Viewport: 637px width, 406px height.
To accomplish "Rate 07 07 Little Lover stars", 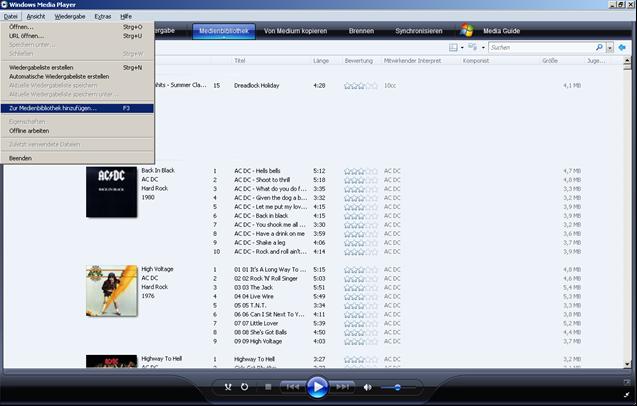I will pos(361,323).
